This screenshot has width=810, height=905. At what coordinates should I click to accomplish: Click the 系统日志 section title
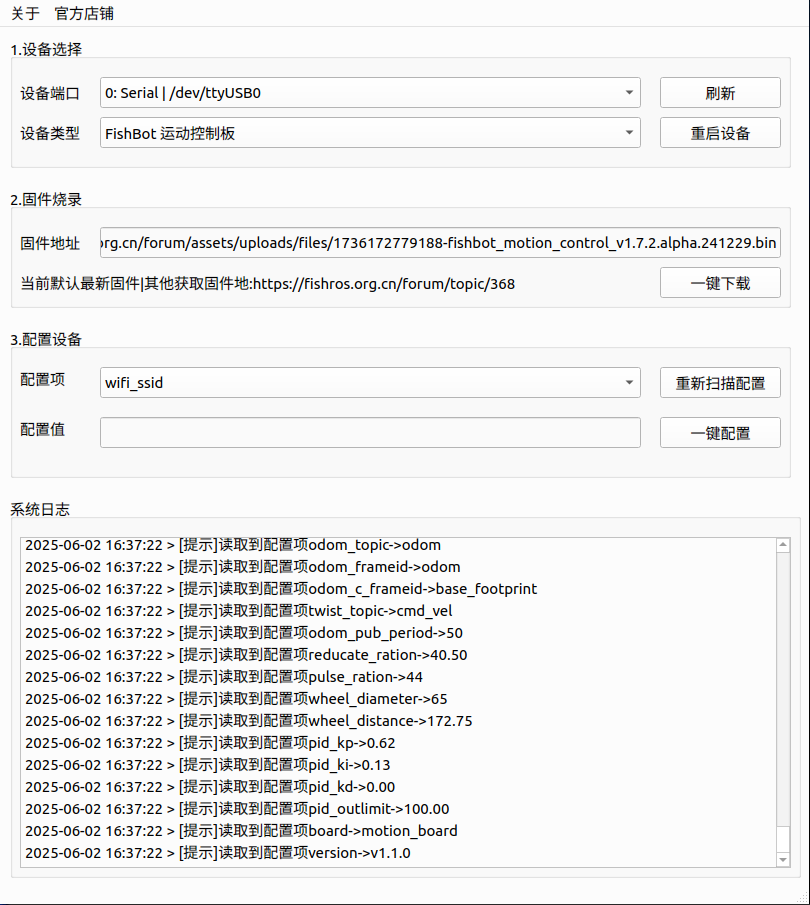pos(40,509)
